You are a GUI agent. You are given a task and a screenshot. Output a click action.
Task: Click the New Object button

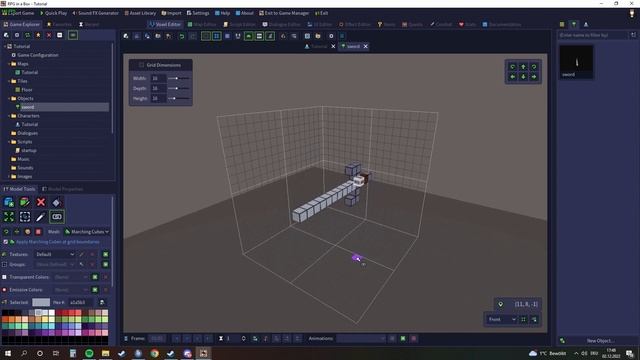click(x=600, y=340)
